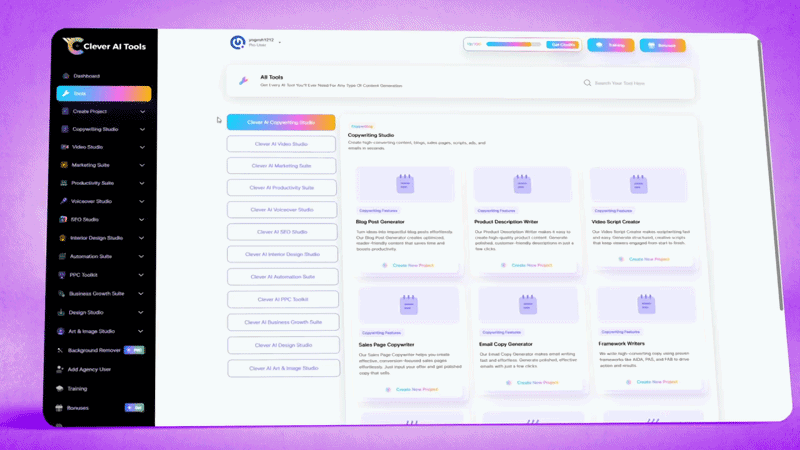Expand the Marketing Suite sidebar chevron
This screenshot has width=800, height=450.
coord(142,165)
